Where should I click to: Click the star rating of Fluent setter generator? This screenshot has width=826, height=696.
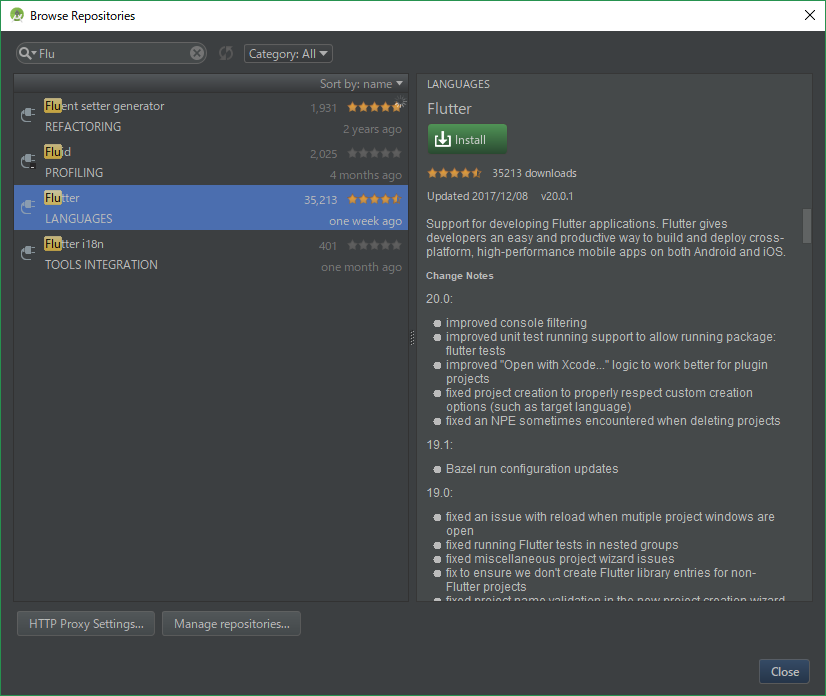pos(374,107)
